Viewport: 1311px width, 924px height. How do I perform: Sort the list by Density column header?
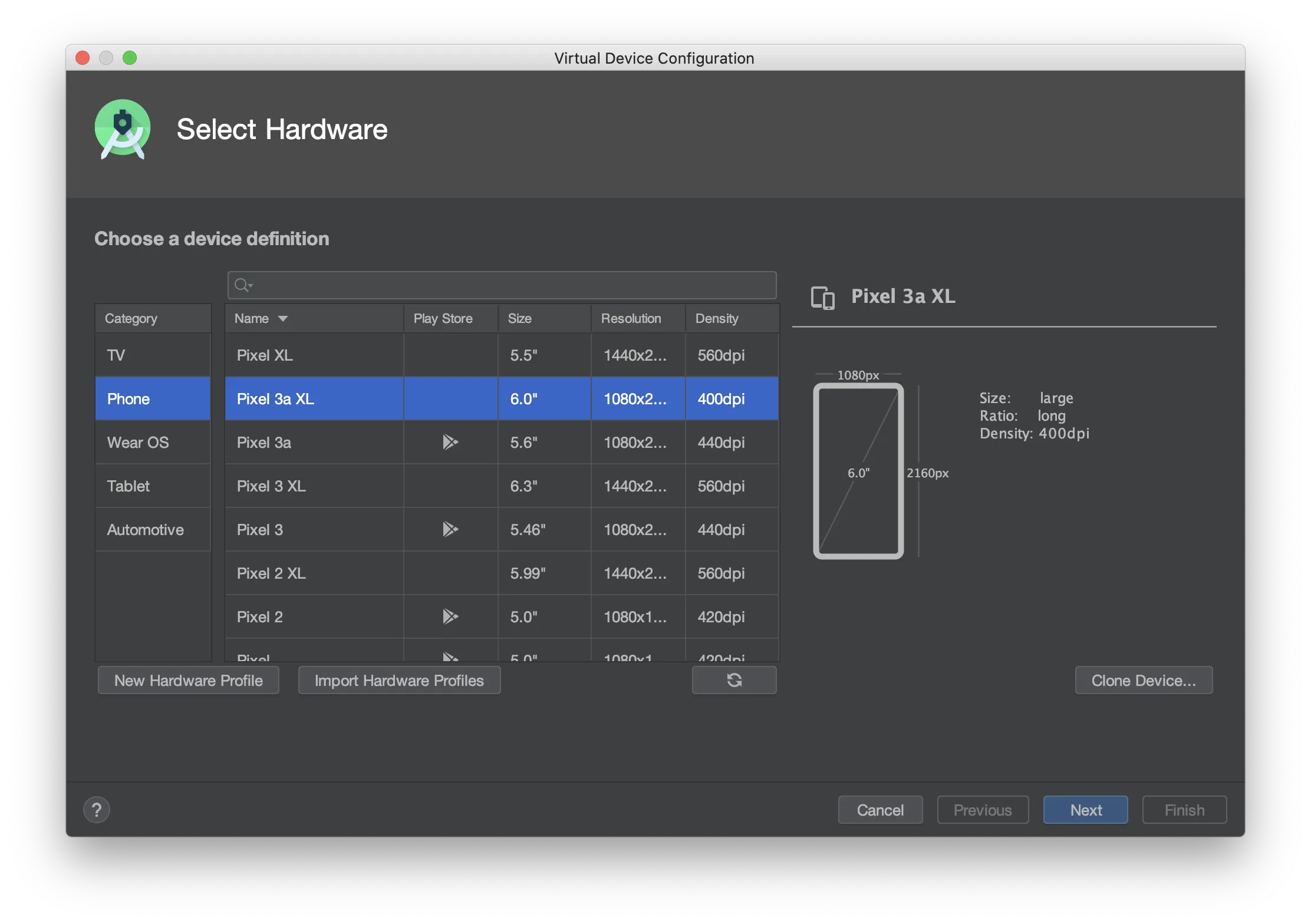pyautogui.click(x=716, y=319)
